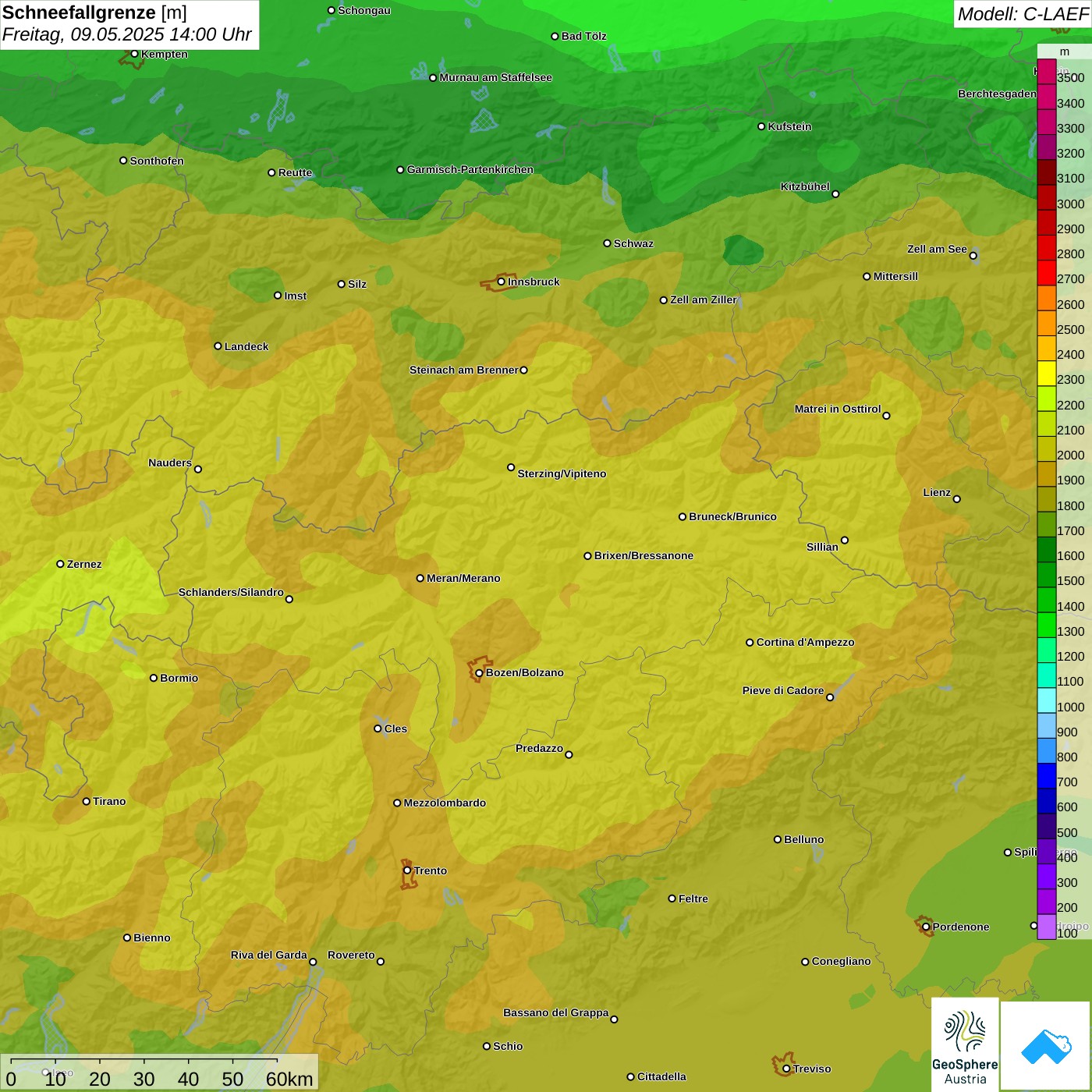The width and height of the screenshot is (1092, 1092).
Task: Click the Zell am Ziller label
Action: [x=704, y=300]
